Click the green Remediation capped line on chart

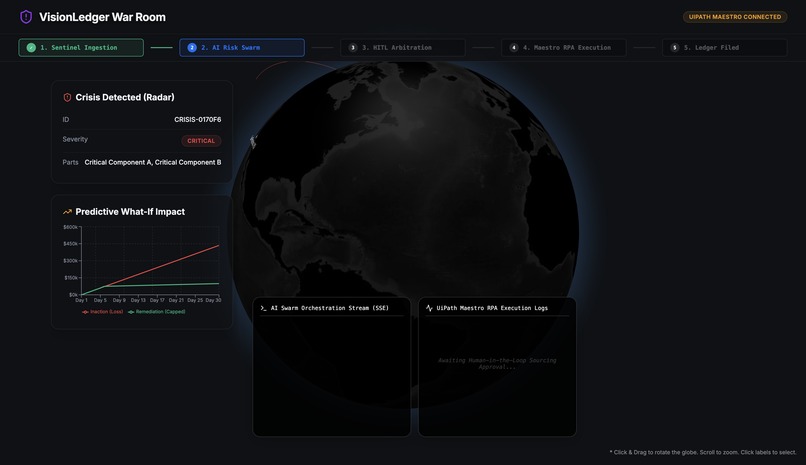(164, 285)
